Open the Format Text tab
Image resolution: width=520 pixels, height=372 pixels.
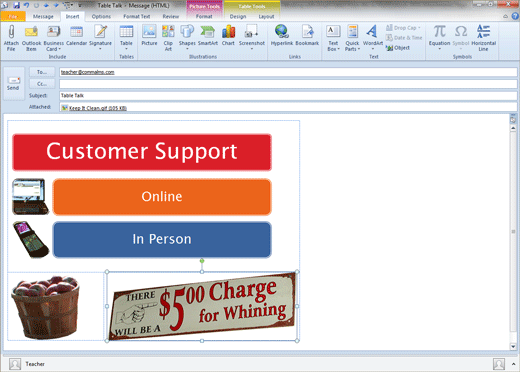tap(137, 16)
